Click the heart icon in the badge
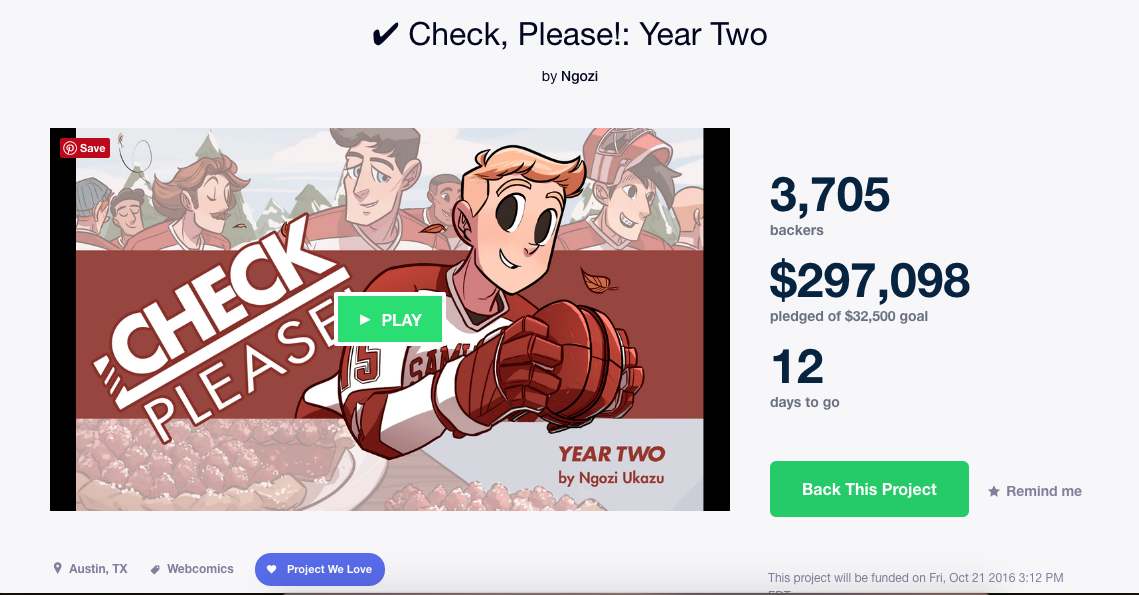1139x595 pixels. point(272,570)
